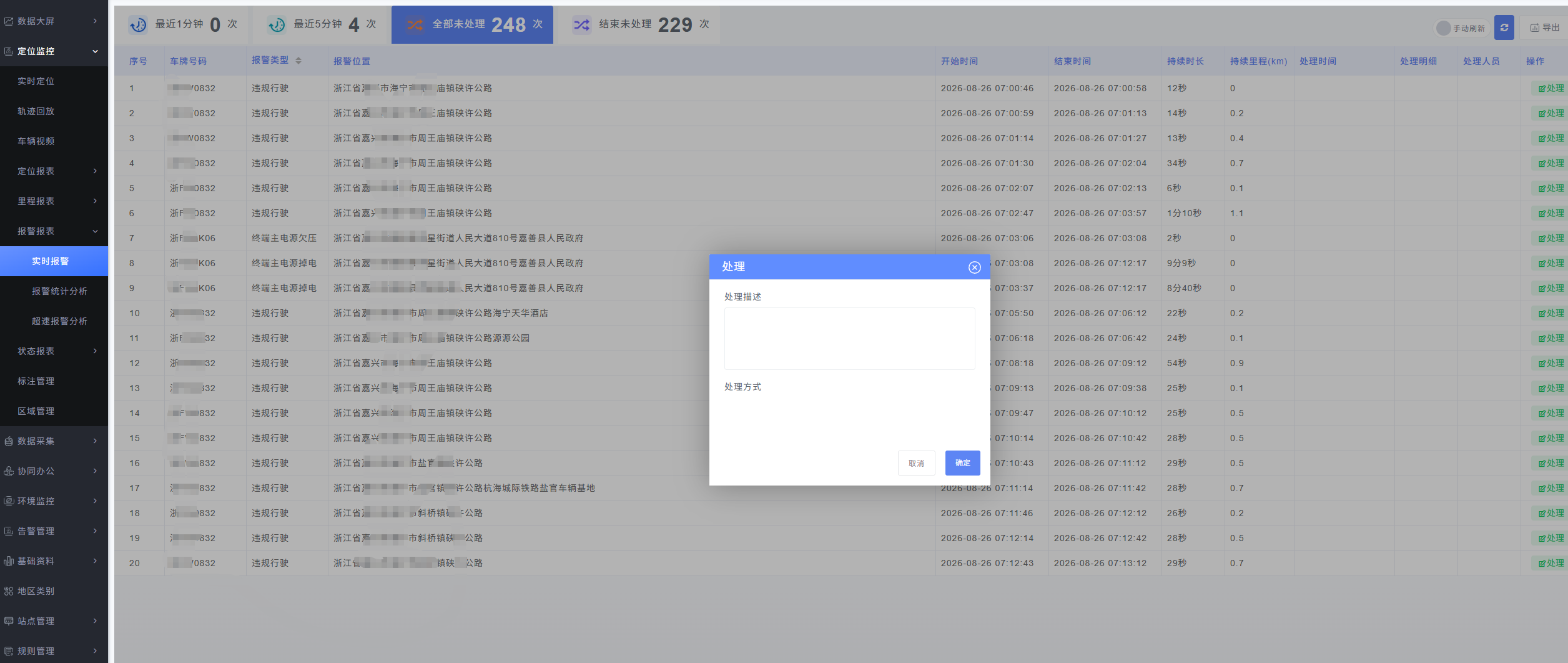Click the 最近5分钟 clock icon
Screen dimensions: 1568x663
coord(277,24)
